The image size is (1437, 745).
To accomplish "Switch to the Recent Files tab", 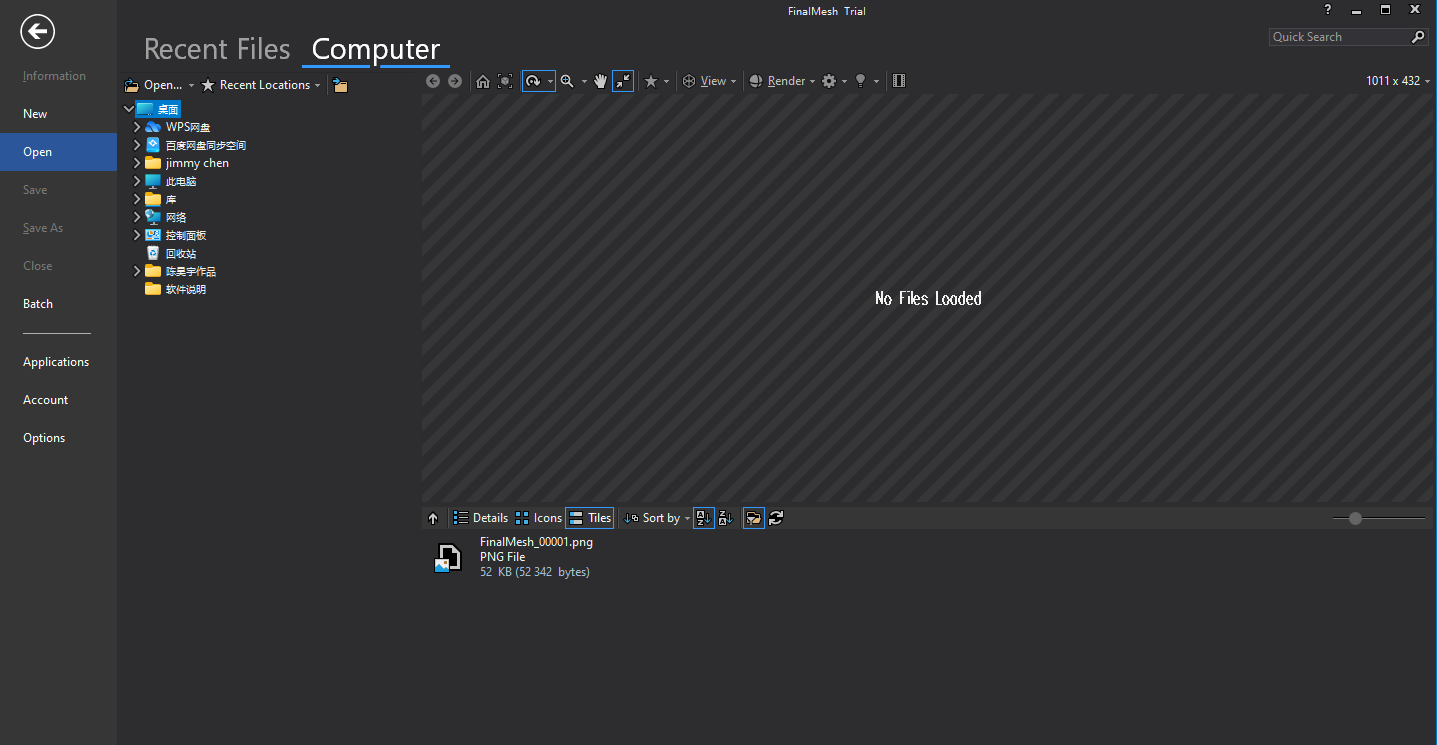I will [x=217, y=49].
